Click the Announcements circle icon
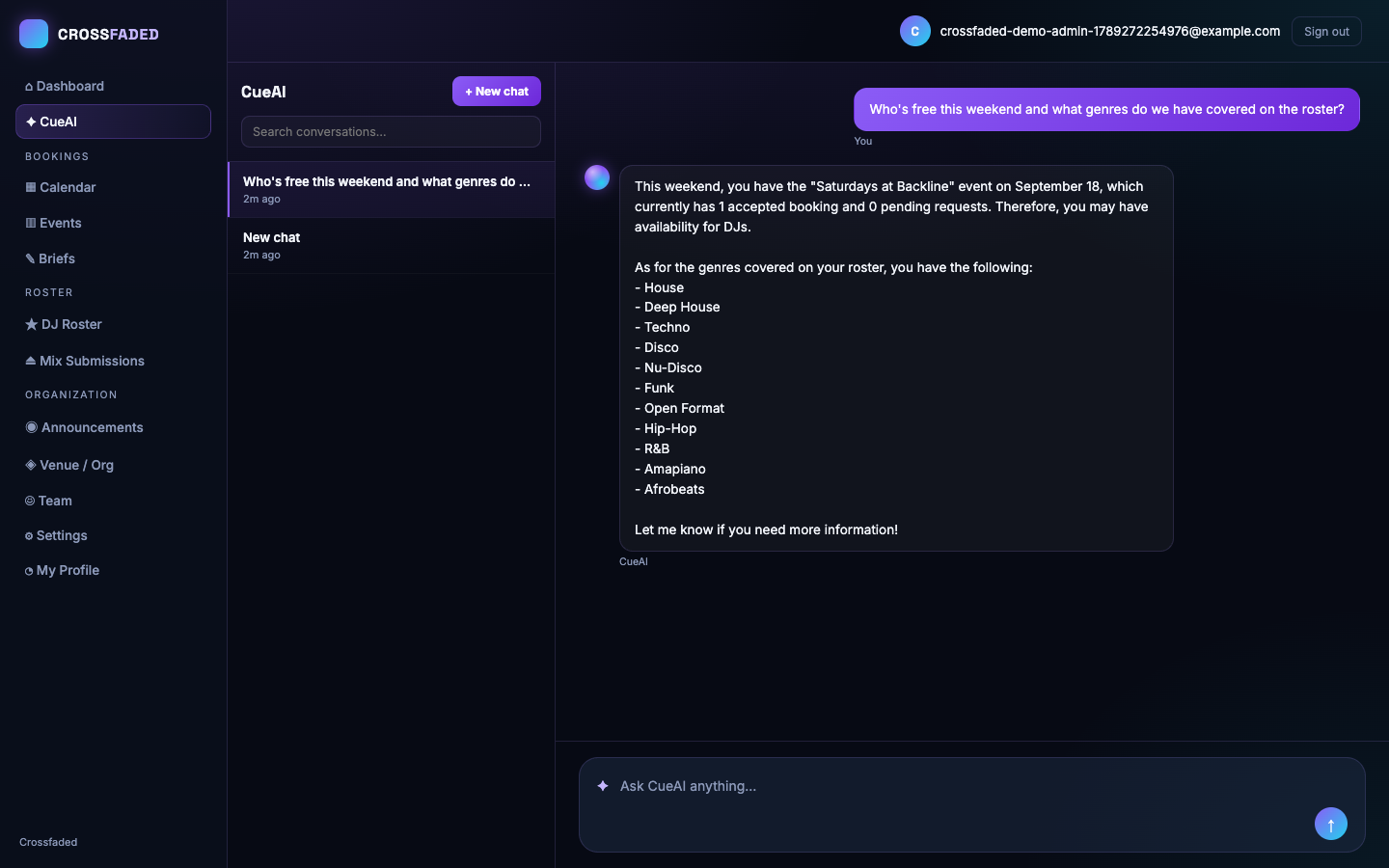The height and width of the screenshot is (868, 1389). (32, 427)
